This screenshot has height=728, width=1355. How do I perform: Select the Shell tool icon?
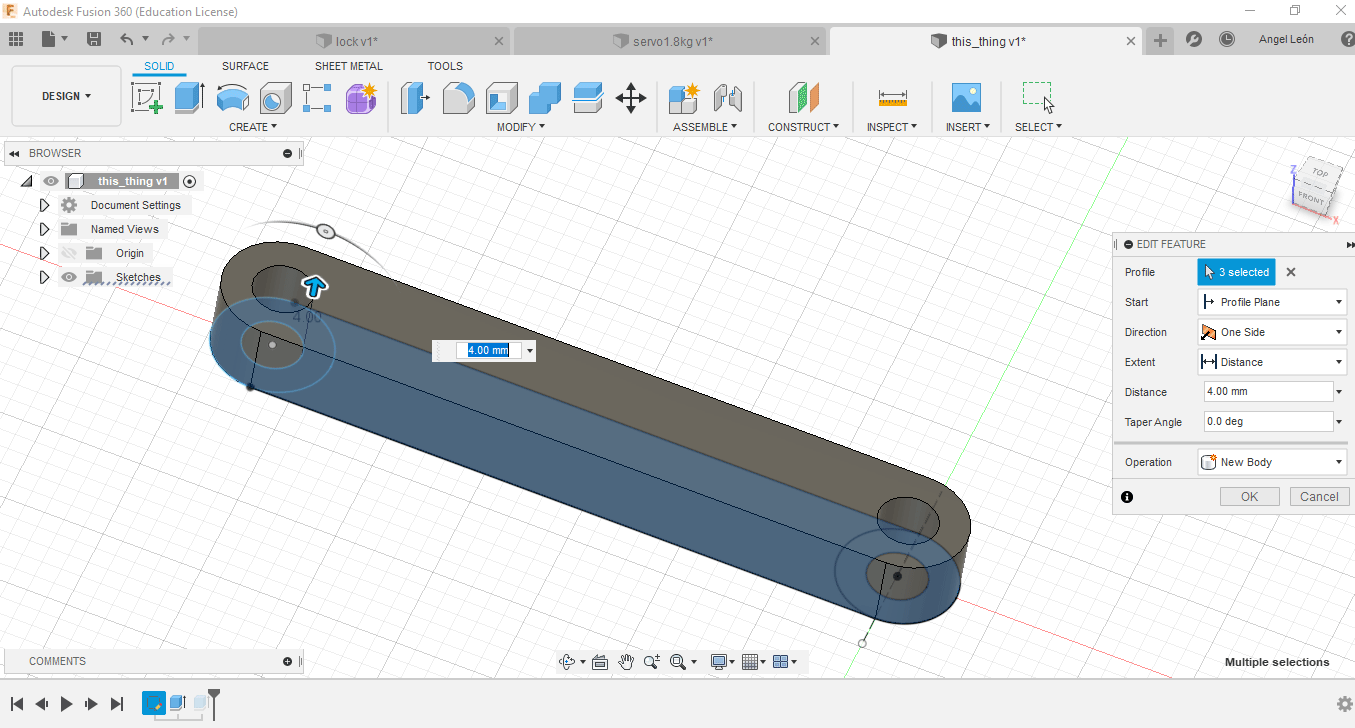point(501,98)
